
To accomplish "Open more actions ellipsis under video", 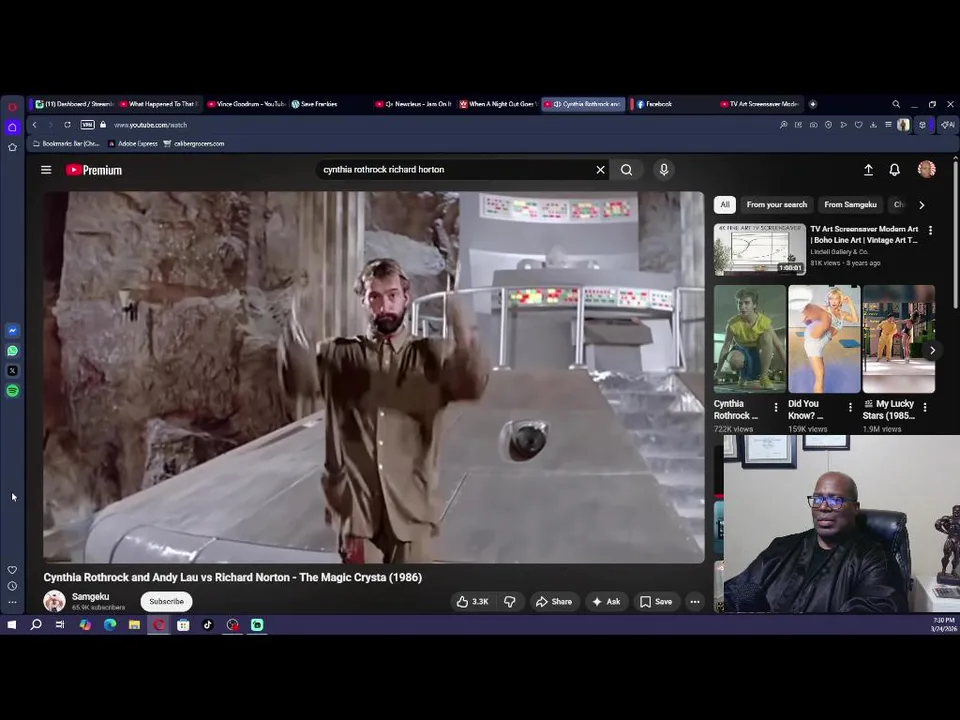I will [x=695, y=602].
